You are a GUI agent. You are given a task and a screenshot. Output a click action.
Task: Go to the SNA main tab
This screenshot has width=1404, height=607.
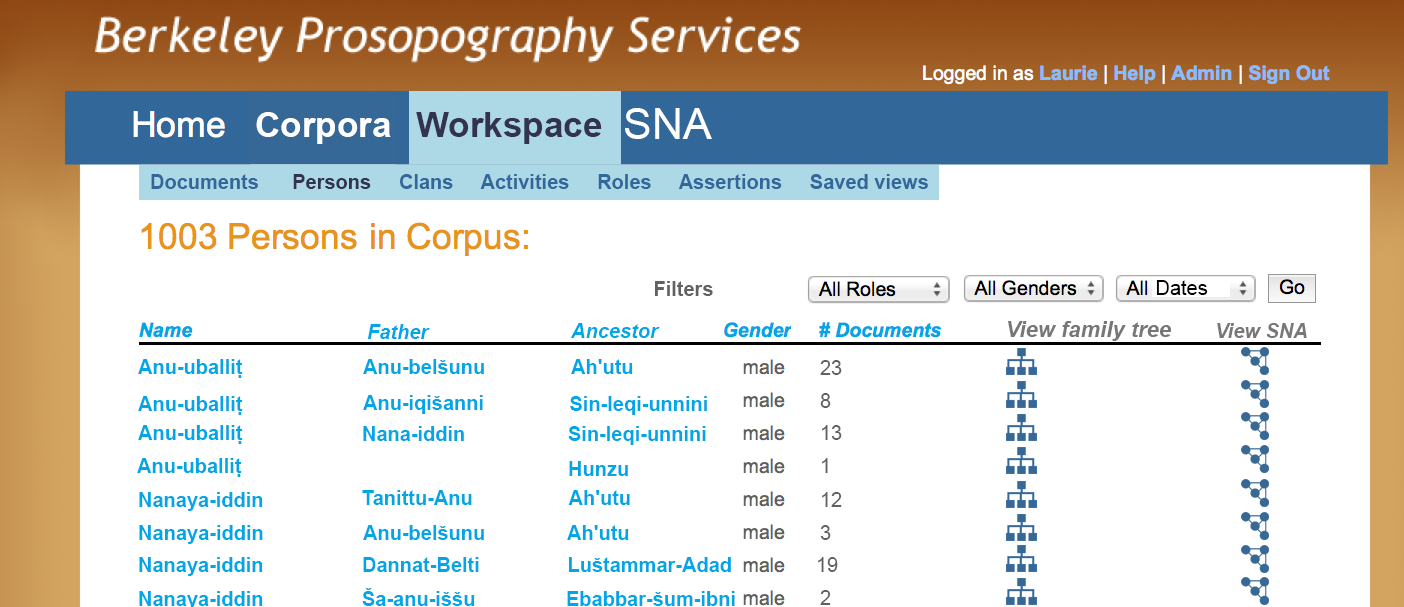667,125
